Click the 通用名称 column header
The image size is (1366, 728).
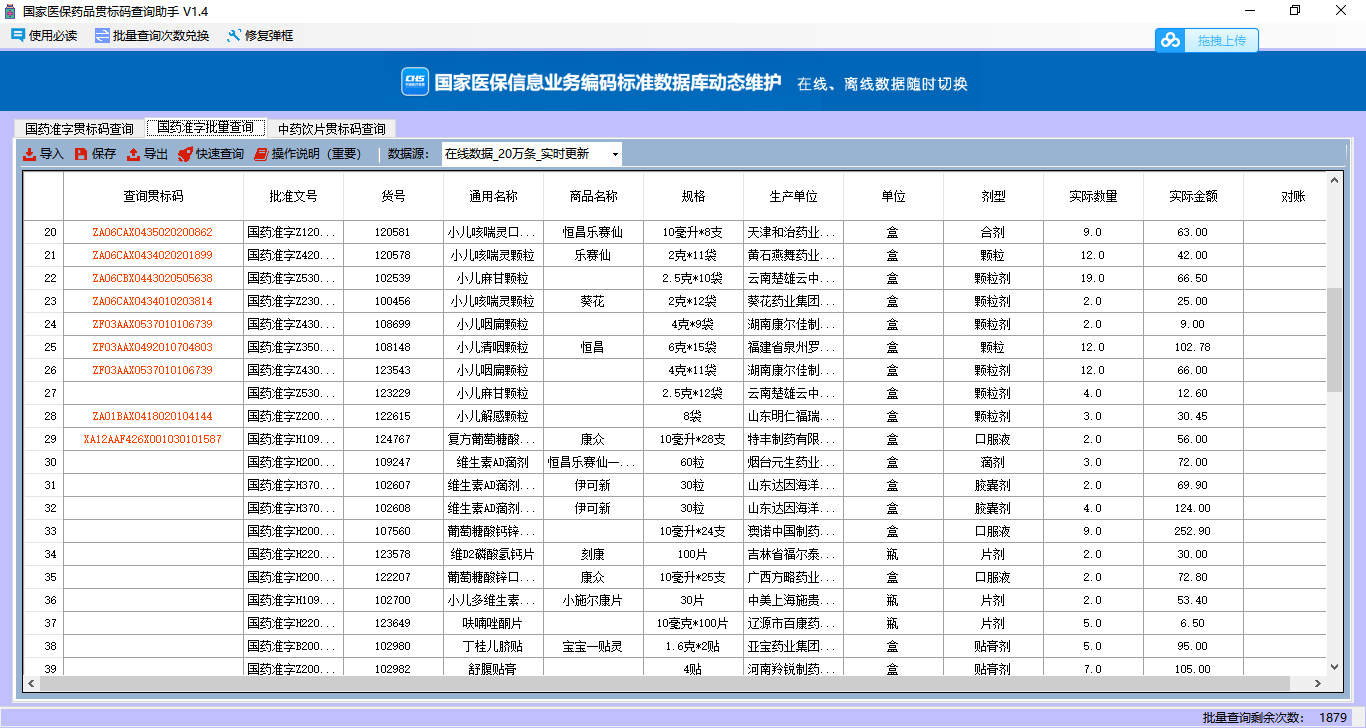[x=493, y=197]
